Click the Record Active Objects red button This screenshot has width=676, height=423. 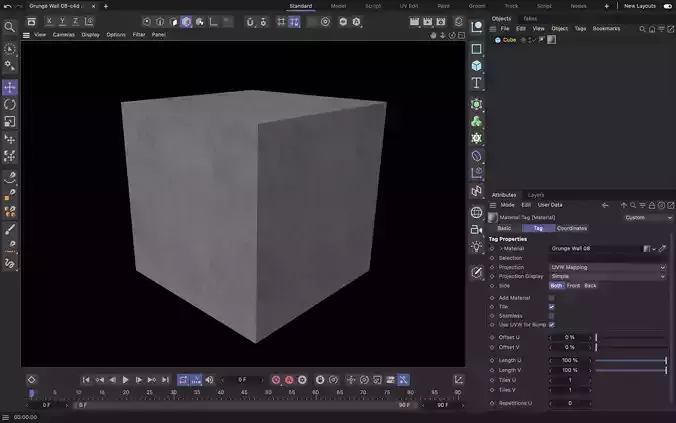click(276, 380)
